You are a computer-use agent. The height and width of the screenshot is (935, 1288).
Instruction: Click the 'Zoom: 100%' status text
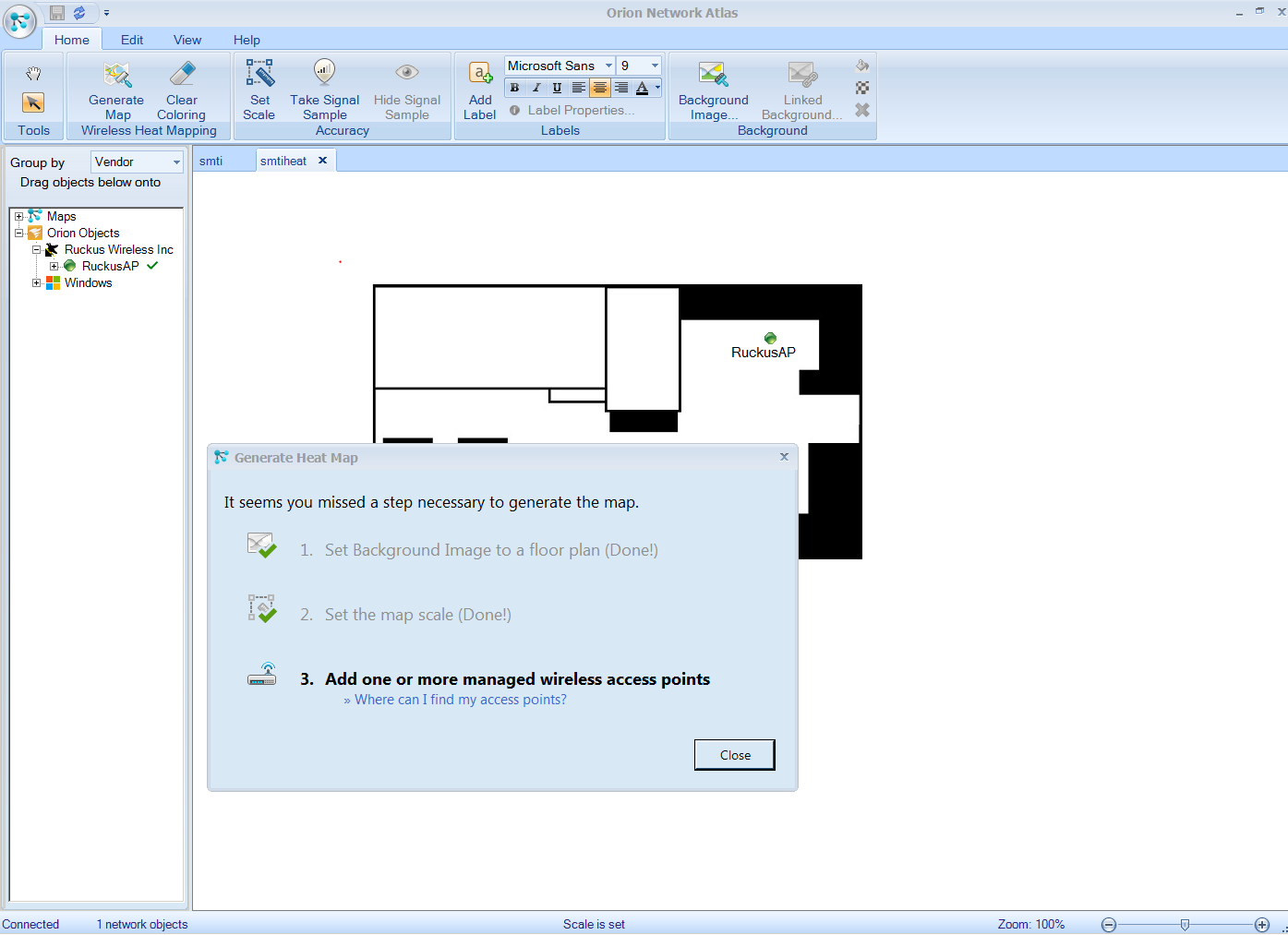pyautogui.click(x=1031, y=925)
